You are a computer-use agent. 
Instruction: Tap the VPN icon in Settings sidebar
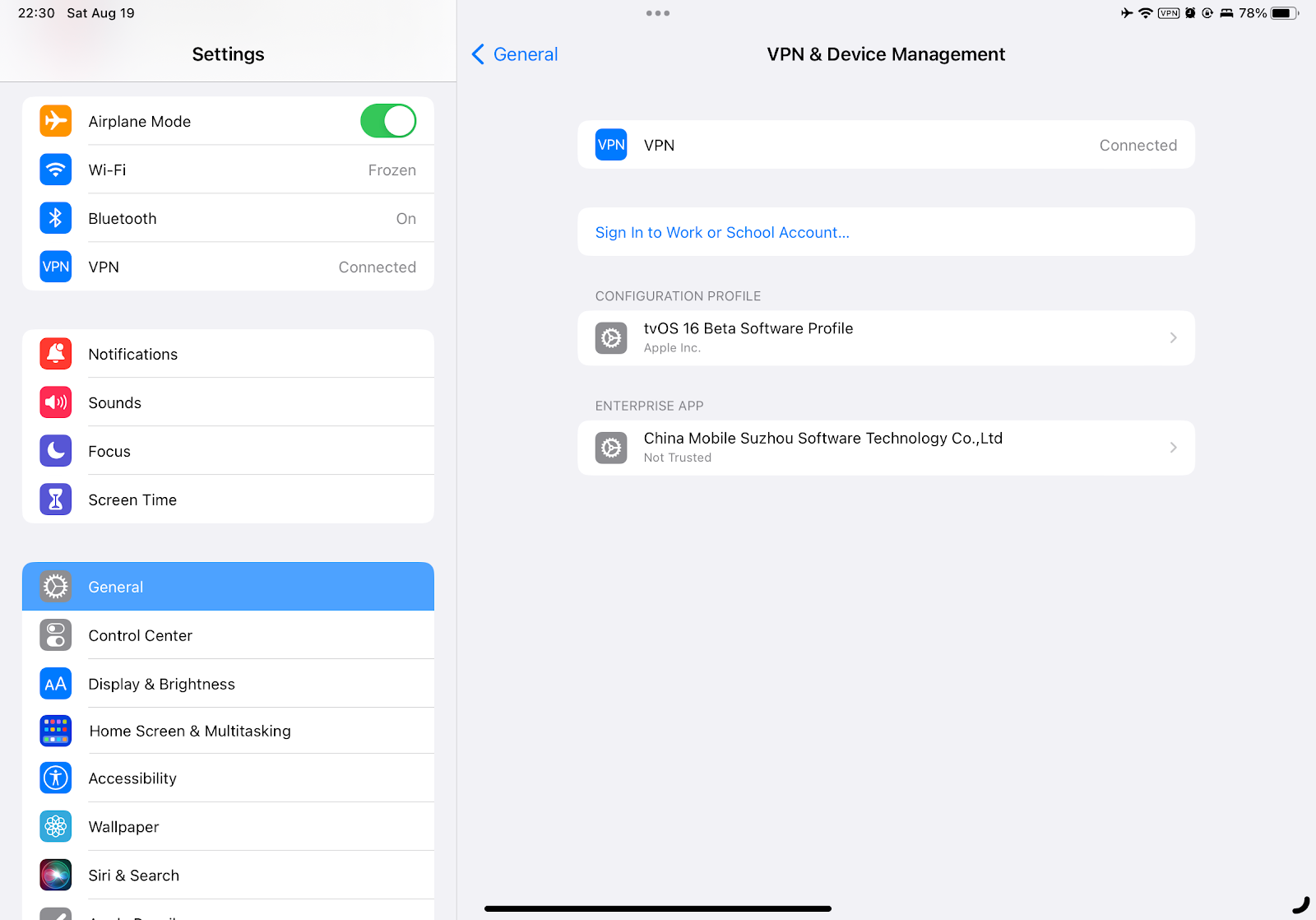(x=56, y=267)
